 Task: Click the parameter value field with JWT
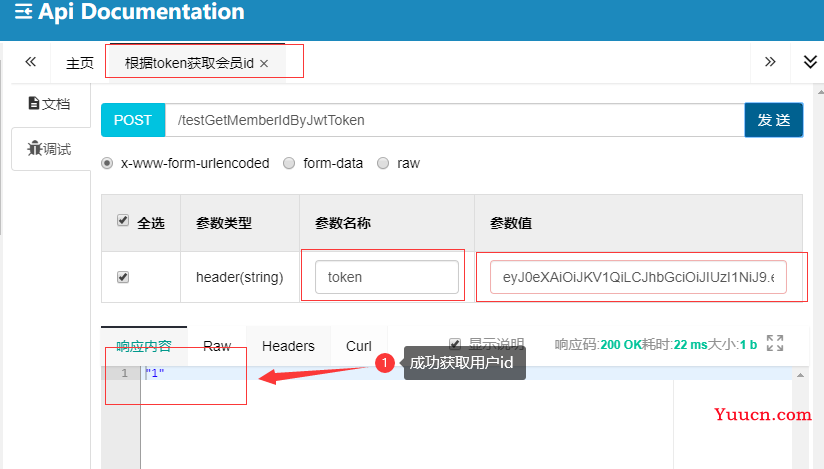[638, 277]
